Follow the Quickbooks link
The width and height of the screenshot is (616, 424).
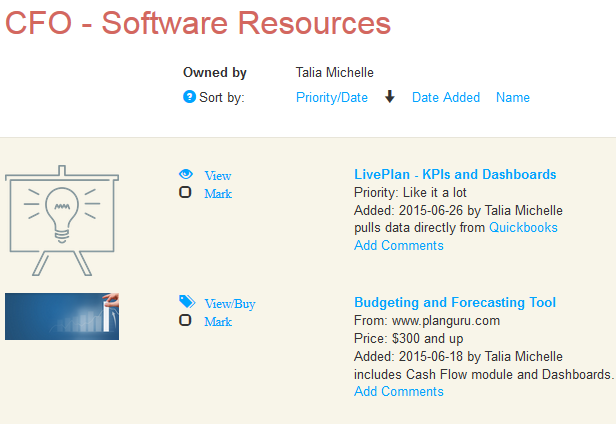click(523, 228)
